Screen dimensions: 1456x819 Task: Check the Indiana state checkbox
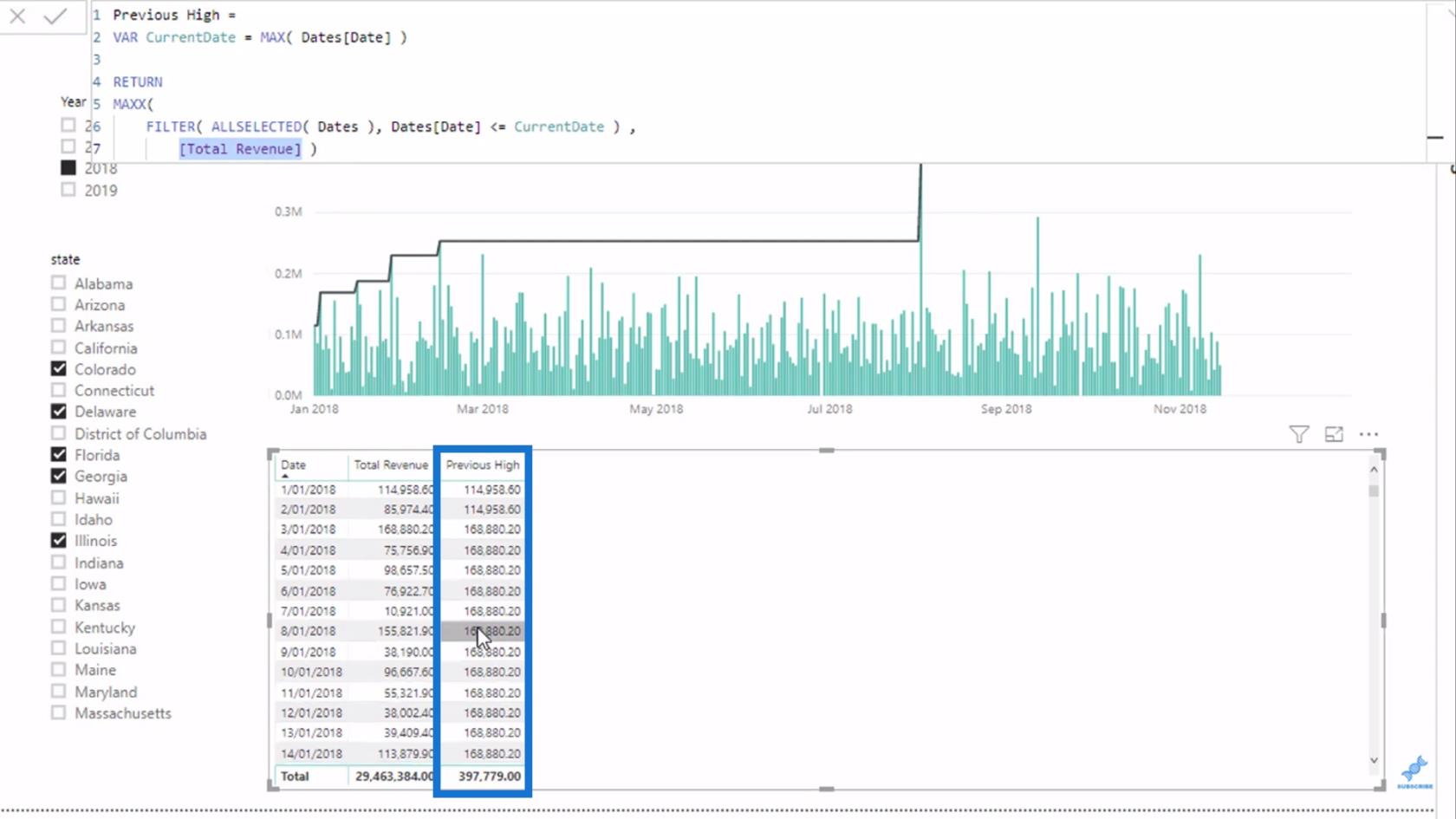(x=58, y=562)
